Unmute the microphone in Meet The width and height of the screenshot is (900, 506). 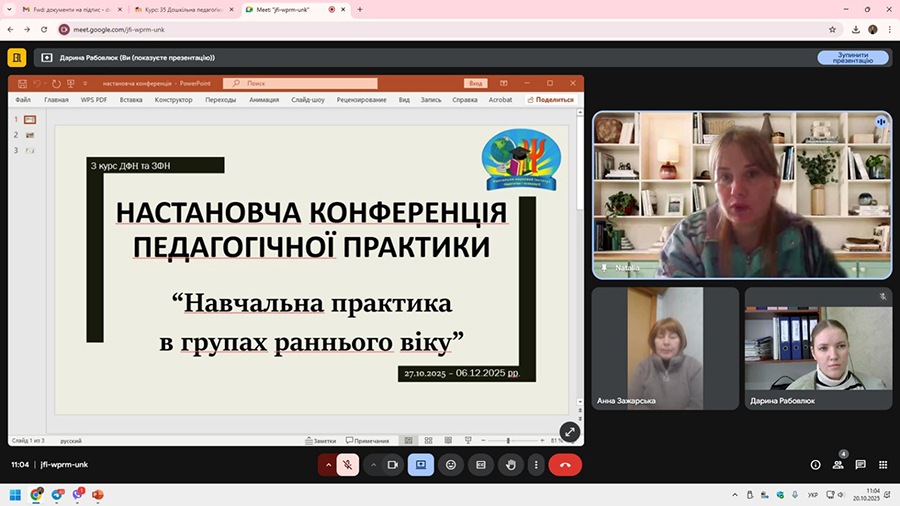click(x=348, y=464)
